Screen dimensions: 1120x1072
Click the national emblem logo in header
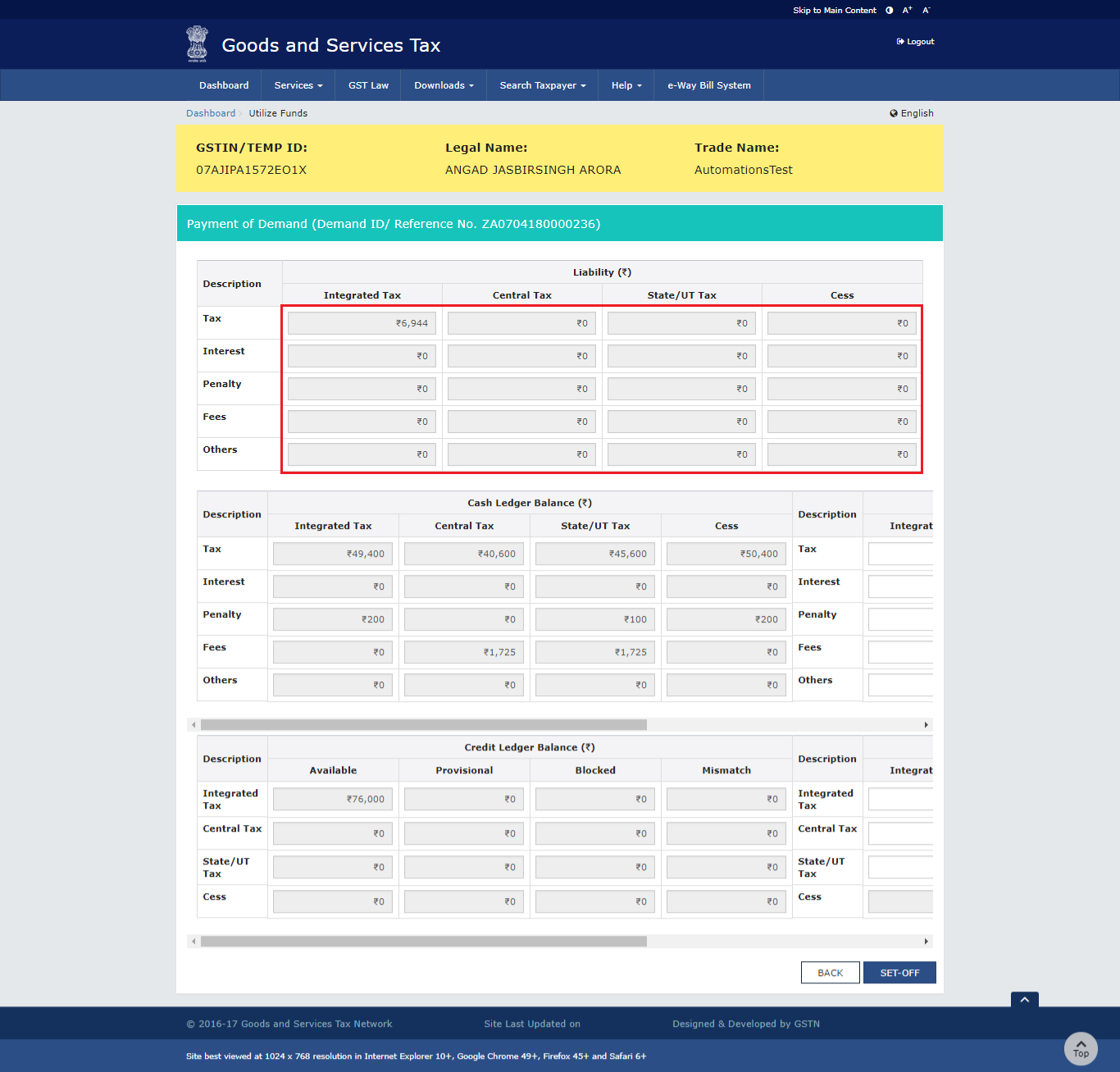pyautogui.click(x=197, y=43)
